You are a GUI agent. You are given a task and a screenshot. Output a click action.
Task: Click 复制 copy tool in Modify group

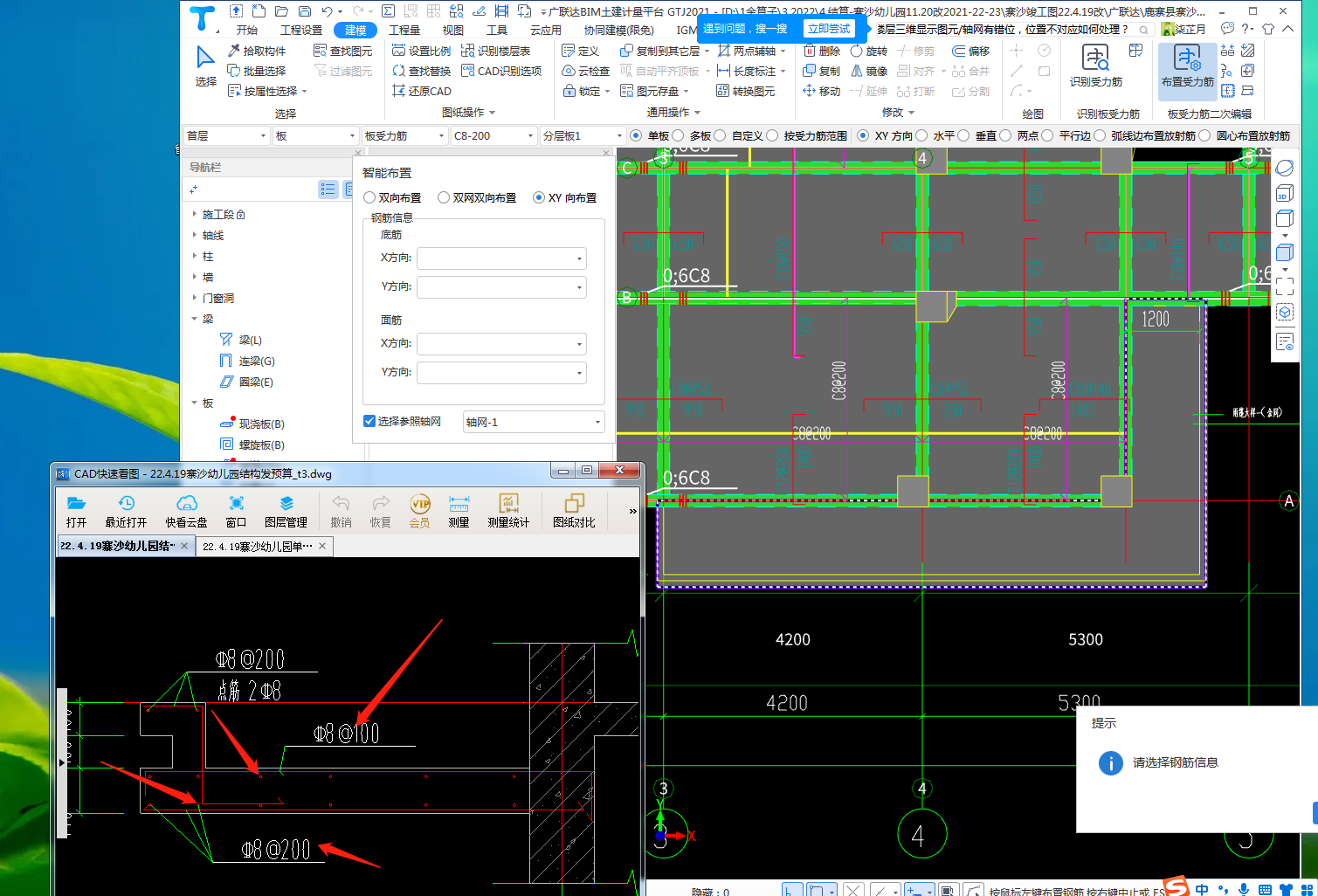point(821,71)
